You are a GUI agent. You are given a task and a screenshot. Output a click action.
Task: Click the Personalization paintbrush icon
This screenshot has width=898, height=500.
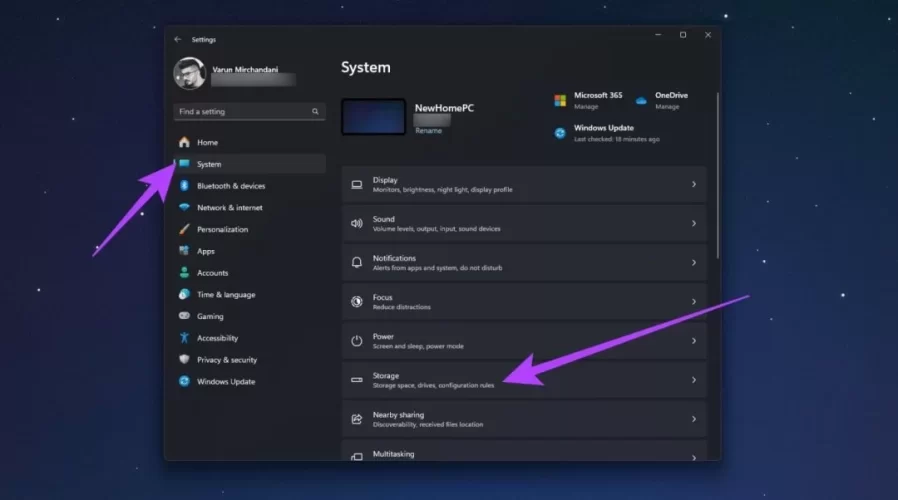(184, 229)
